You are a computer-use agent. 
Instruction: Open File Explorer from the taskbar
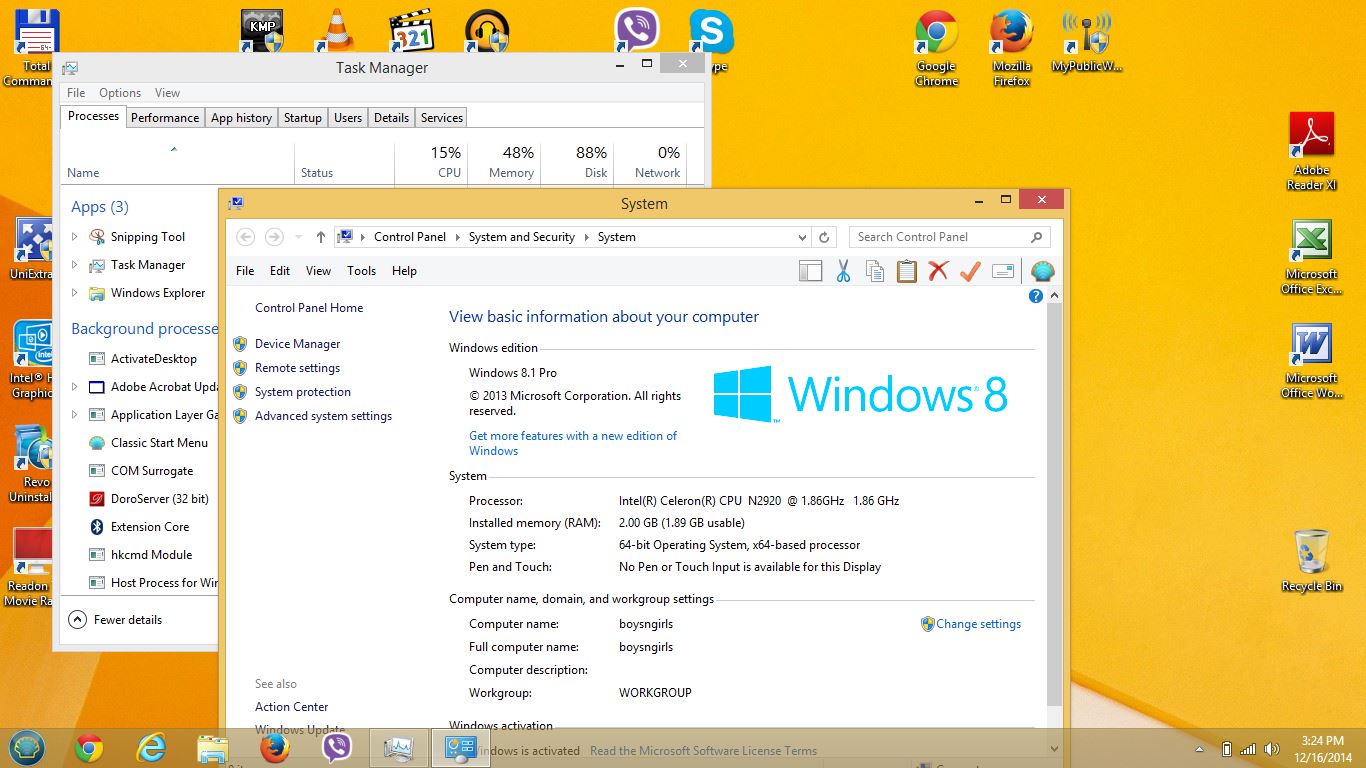point(213,748)
